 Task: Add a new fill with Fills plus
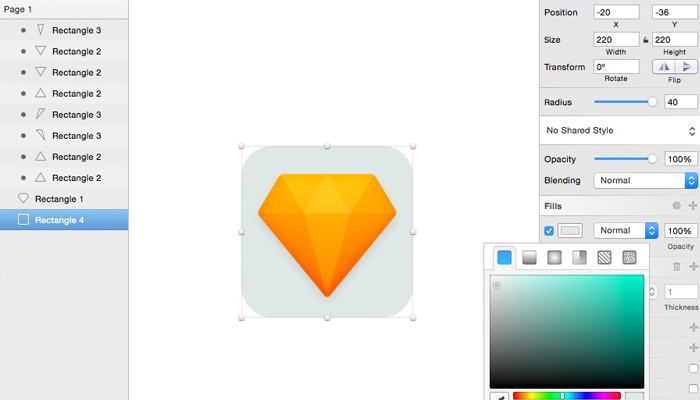[x=693, y=205]
